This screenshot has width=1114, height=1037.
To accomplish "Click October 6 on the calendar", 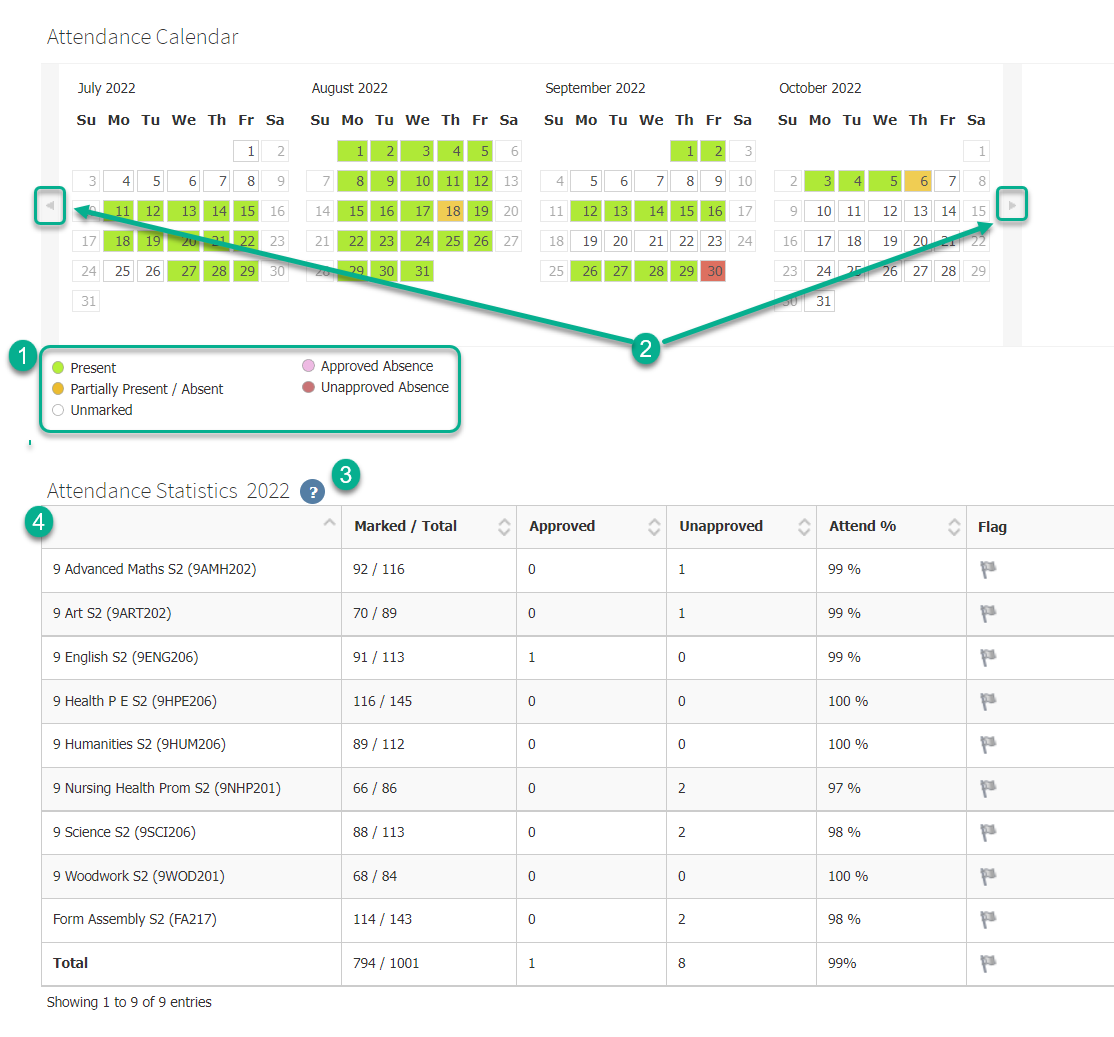I will (918, 181).
